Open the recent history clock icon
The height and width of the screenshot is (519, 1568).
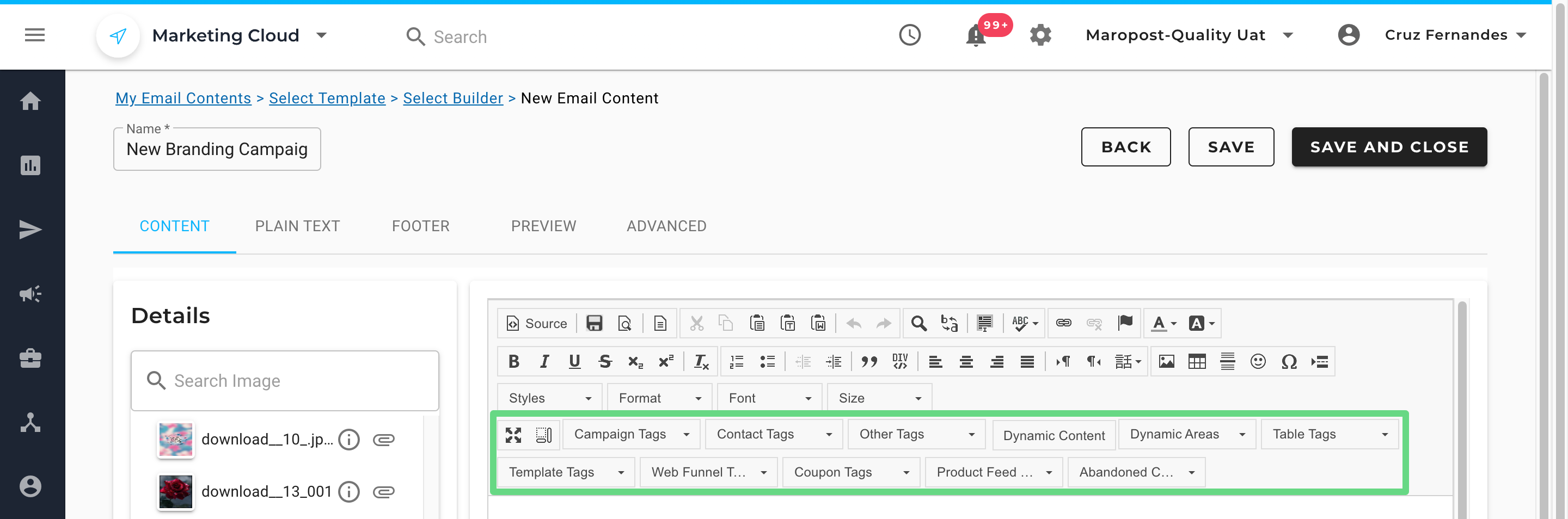tap(909, 35)
